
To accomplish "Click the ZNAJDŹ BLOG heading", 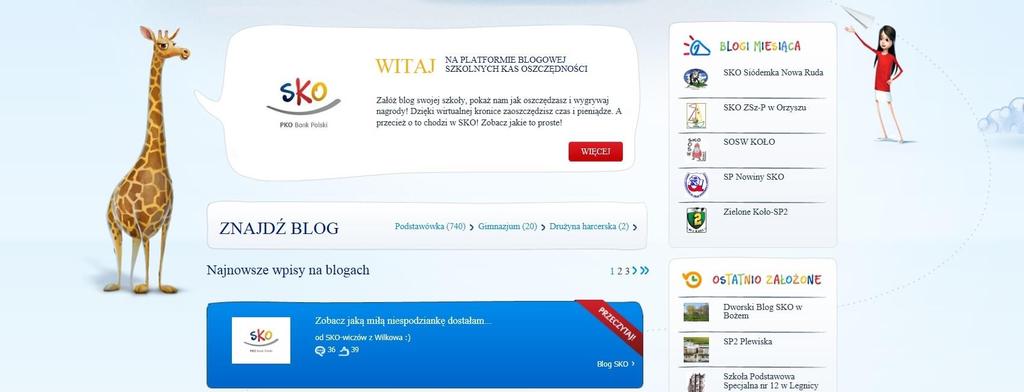I will [279, 228].
